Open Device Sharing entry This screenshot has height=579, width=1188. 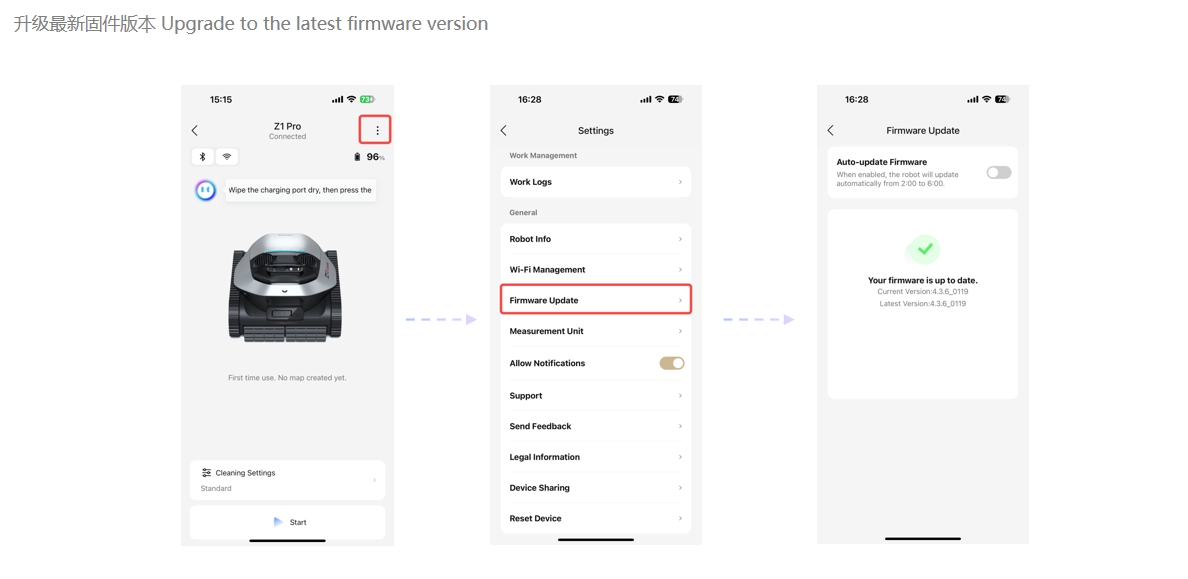[596, 487]
